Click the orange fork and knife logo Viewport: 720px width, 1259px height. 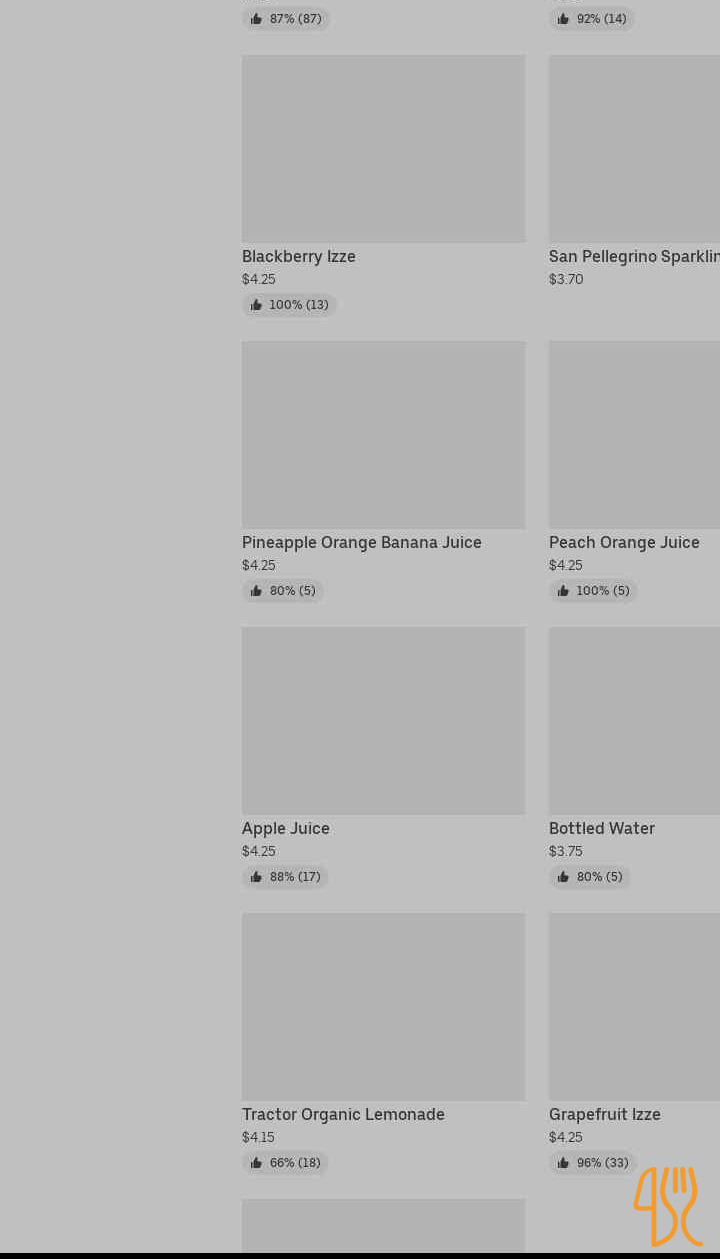click(667, 1205)
